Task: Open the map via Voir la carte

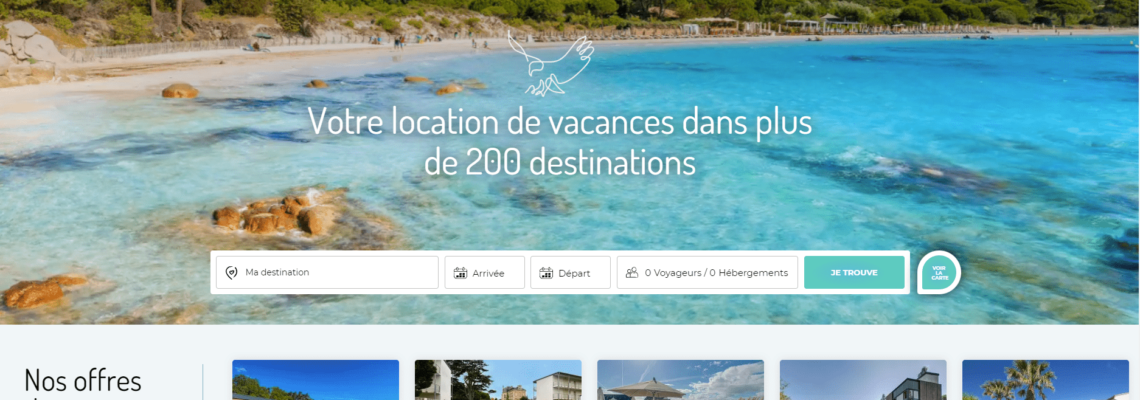Action: 939,273
